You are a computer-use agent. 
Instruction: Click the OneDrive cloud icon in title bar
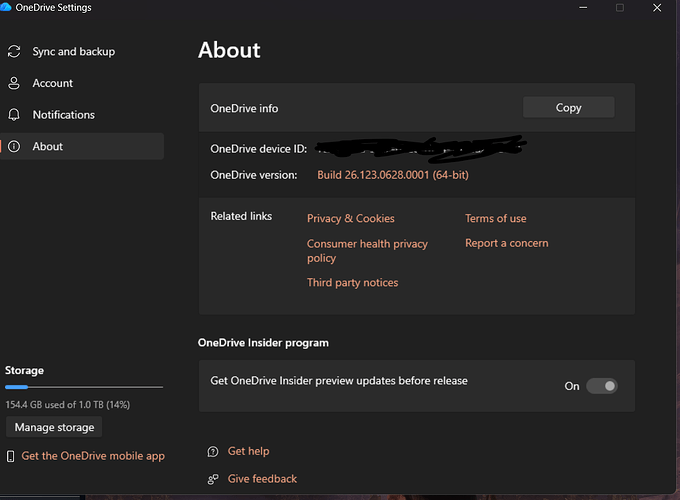click(x=6, y=7)
